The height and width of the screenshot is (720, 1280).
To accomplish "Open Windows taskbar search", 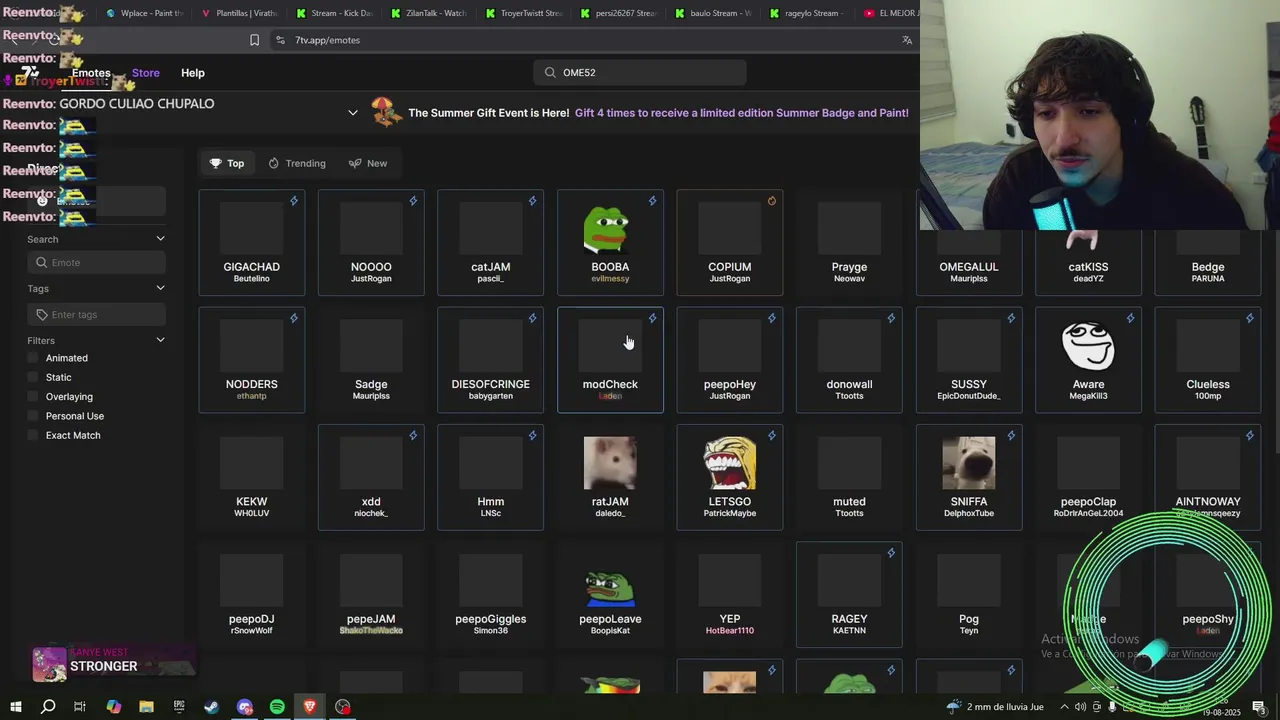I will pos(48,707).
